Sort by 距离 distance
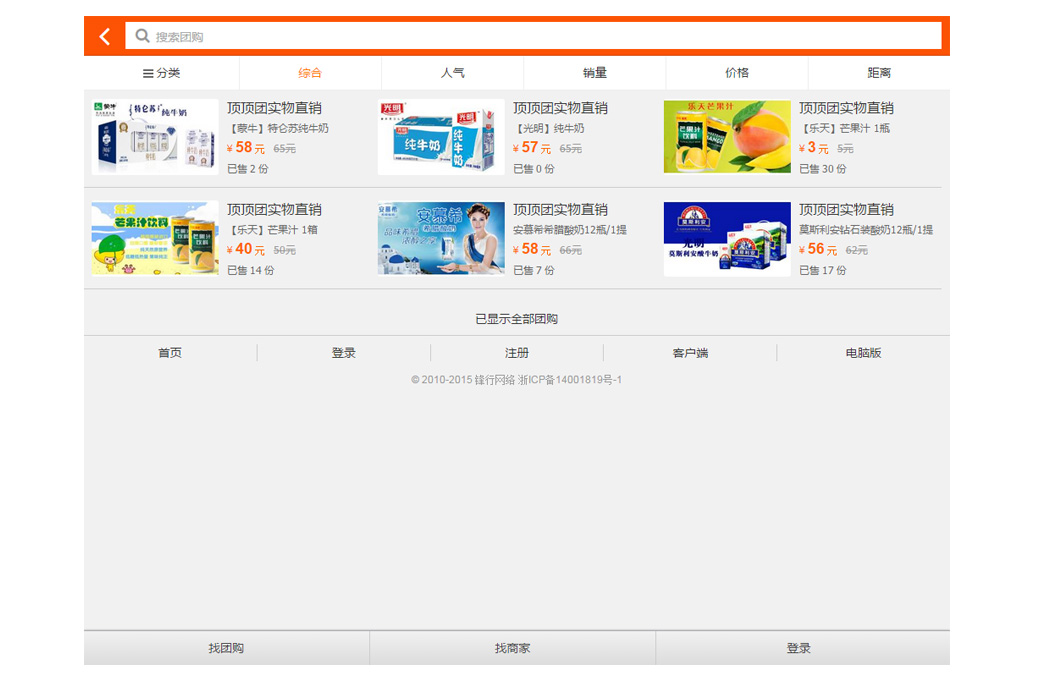Viewport: 1039px width, 690px height. tap(879, 73)
